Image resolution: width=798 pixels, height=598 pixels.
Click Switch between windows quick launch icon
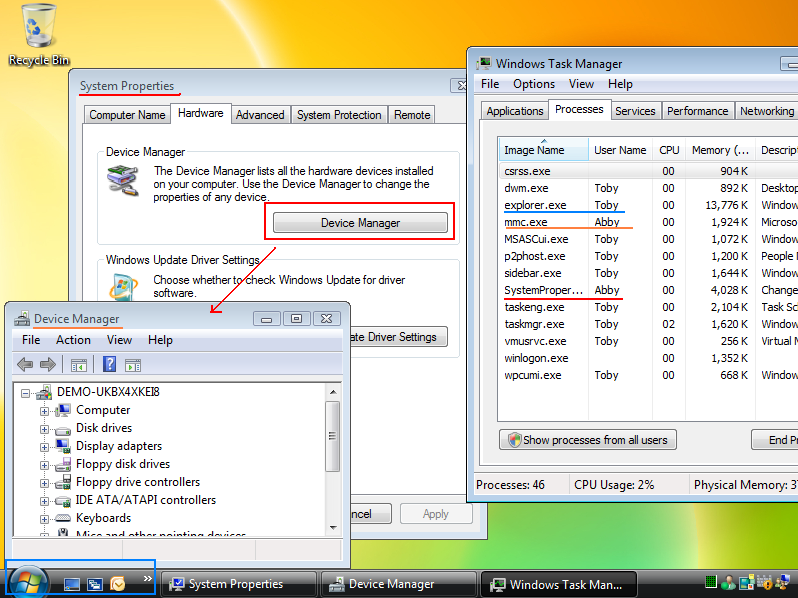pos(95,584)
